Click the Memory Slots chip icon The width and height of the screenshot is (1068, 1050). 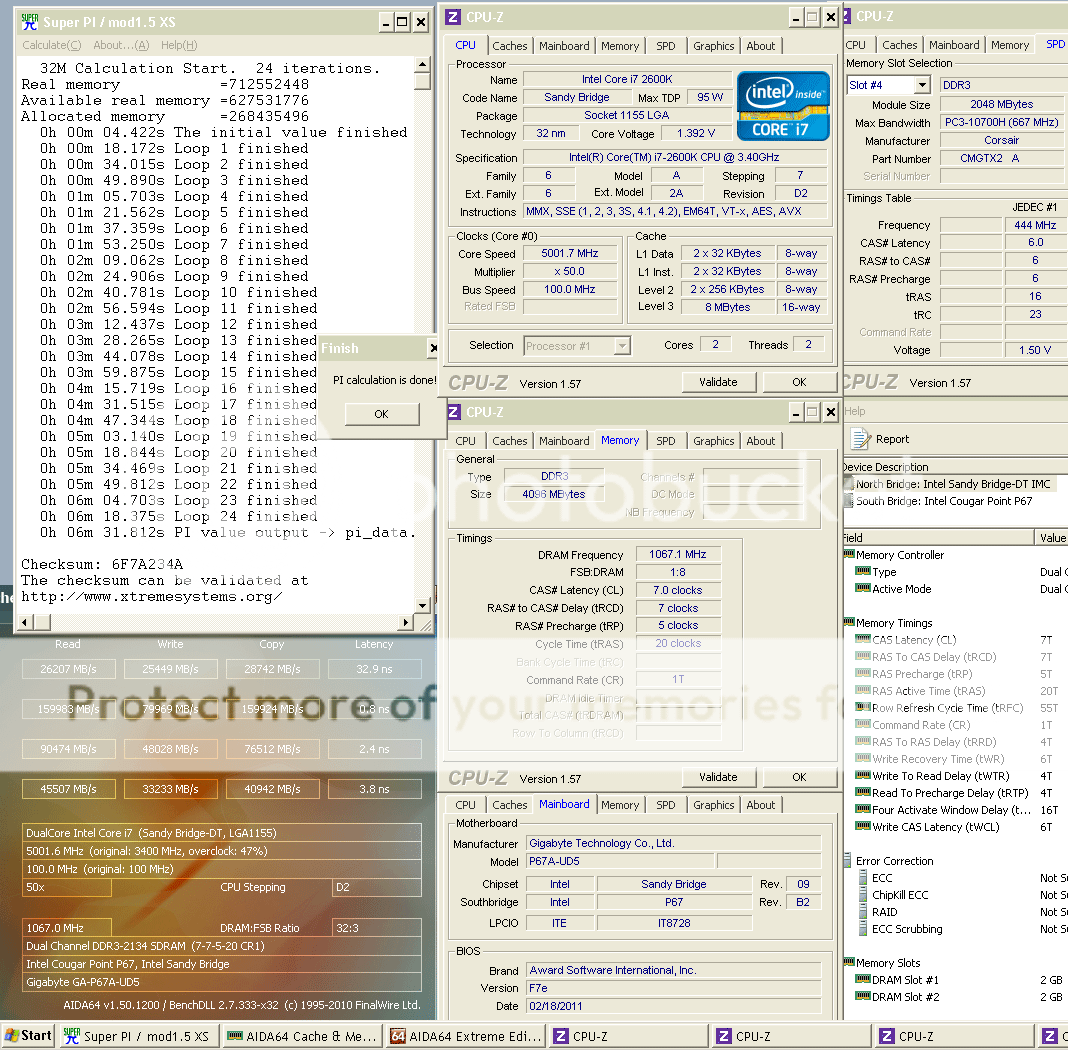pos(848,963)
